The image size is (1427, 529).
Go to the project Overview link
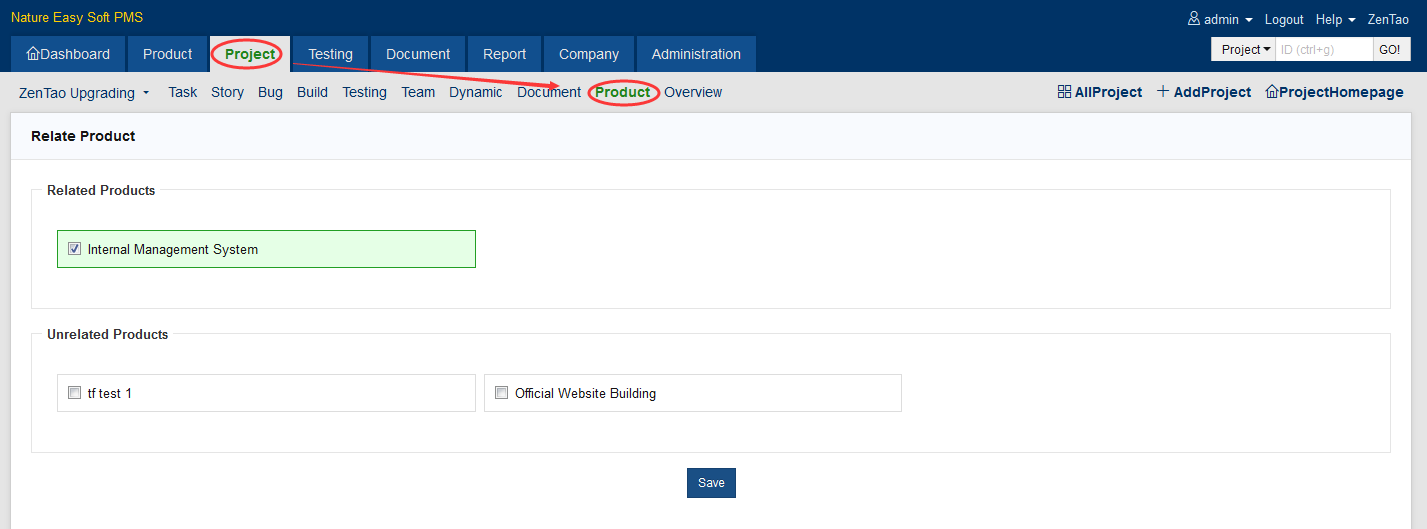pos(693,92)
